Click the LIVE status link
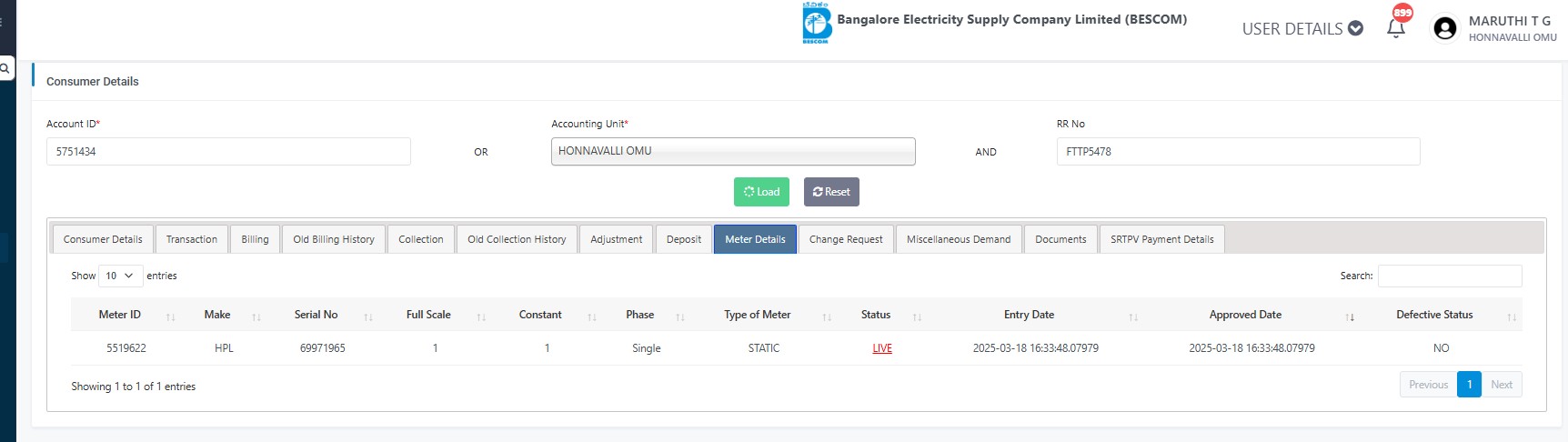This screenshot has height=442, width=1568. 881,348
